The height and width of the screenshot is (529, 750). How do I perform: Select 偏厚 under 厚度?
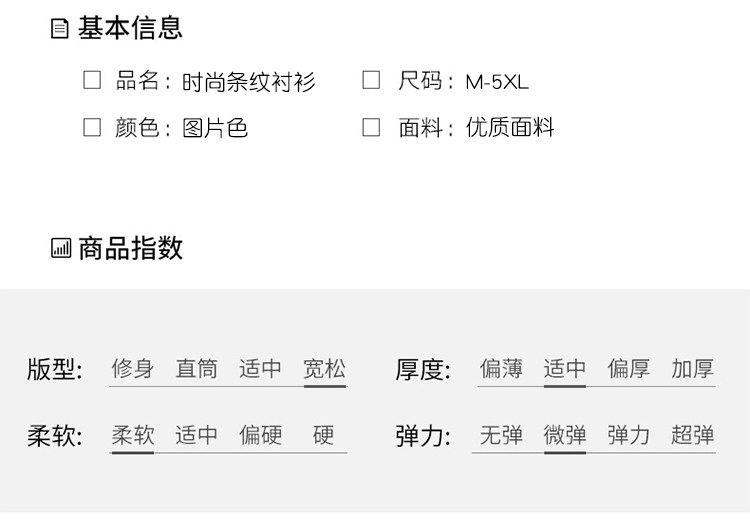click(629, 369)
